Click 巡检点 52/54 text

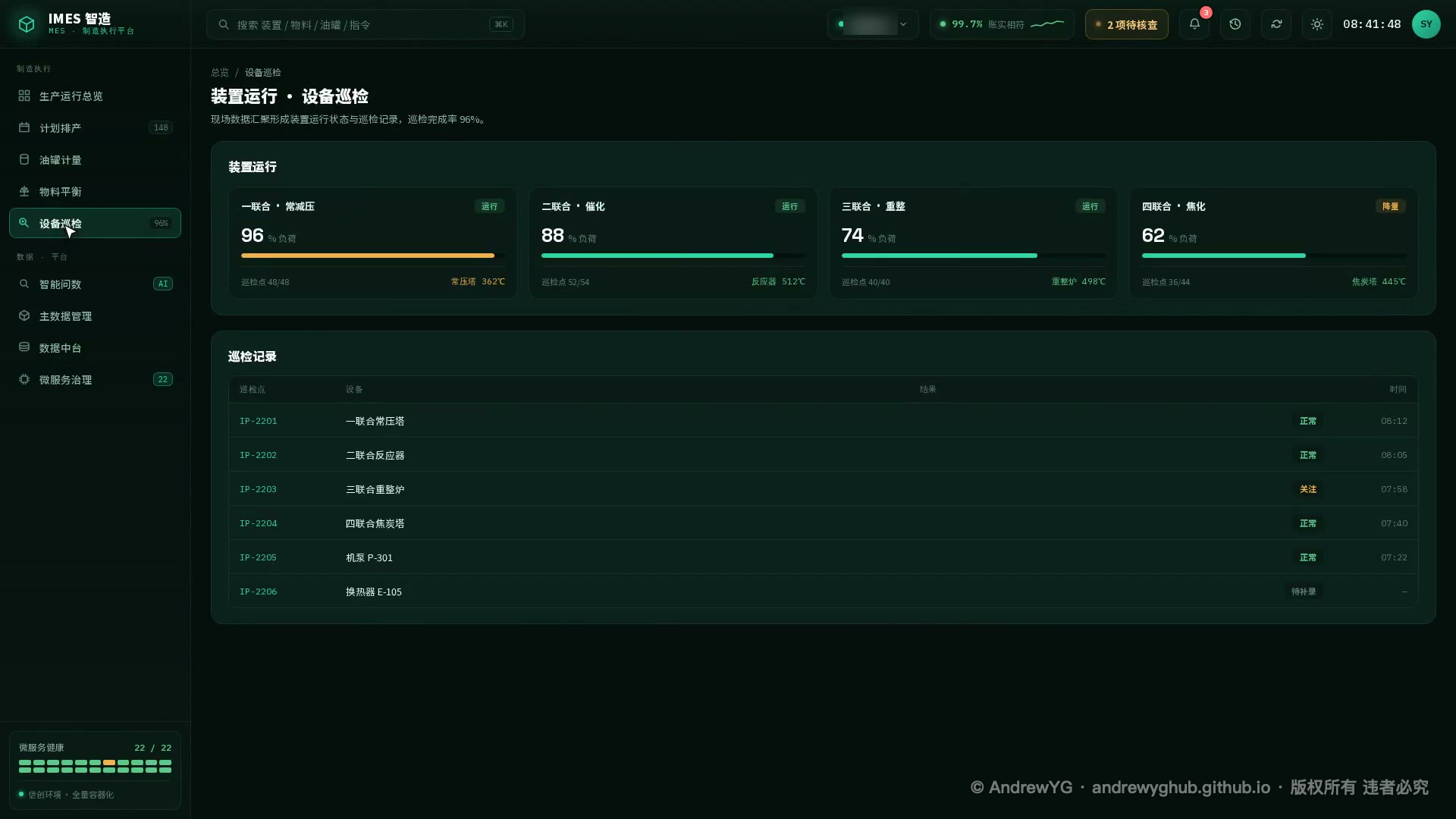click(x=565, y=282)
